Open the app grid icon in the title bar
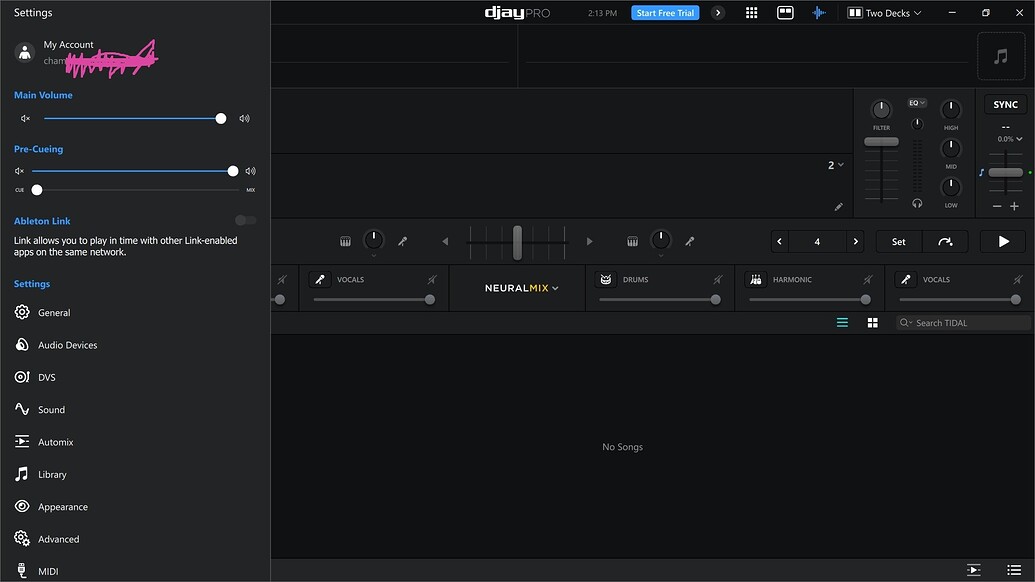 751,12
